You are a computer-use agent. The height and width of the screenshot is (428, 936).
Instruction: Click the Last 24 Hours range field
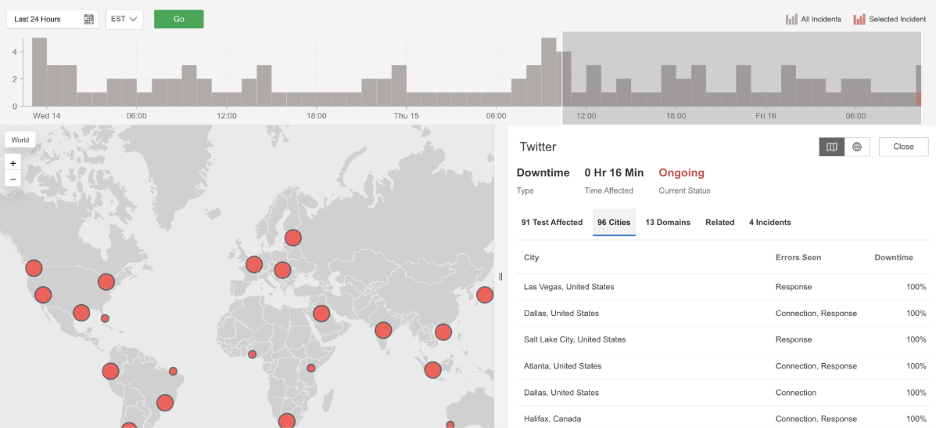point(53,19)
